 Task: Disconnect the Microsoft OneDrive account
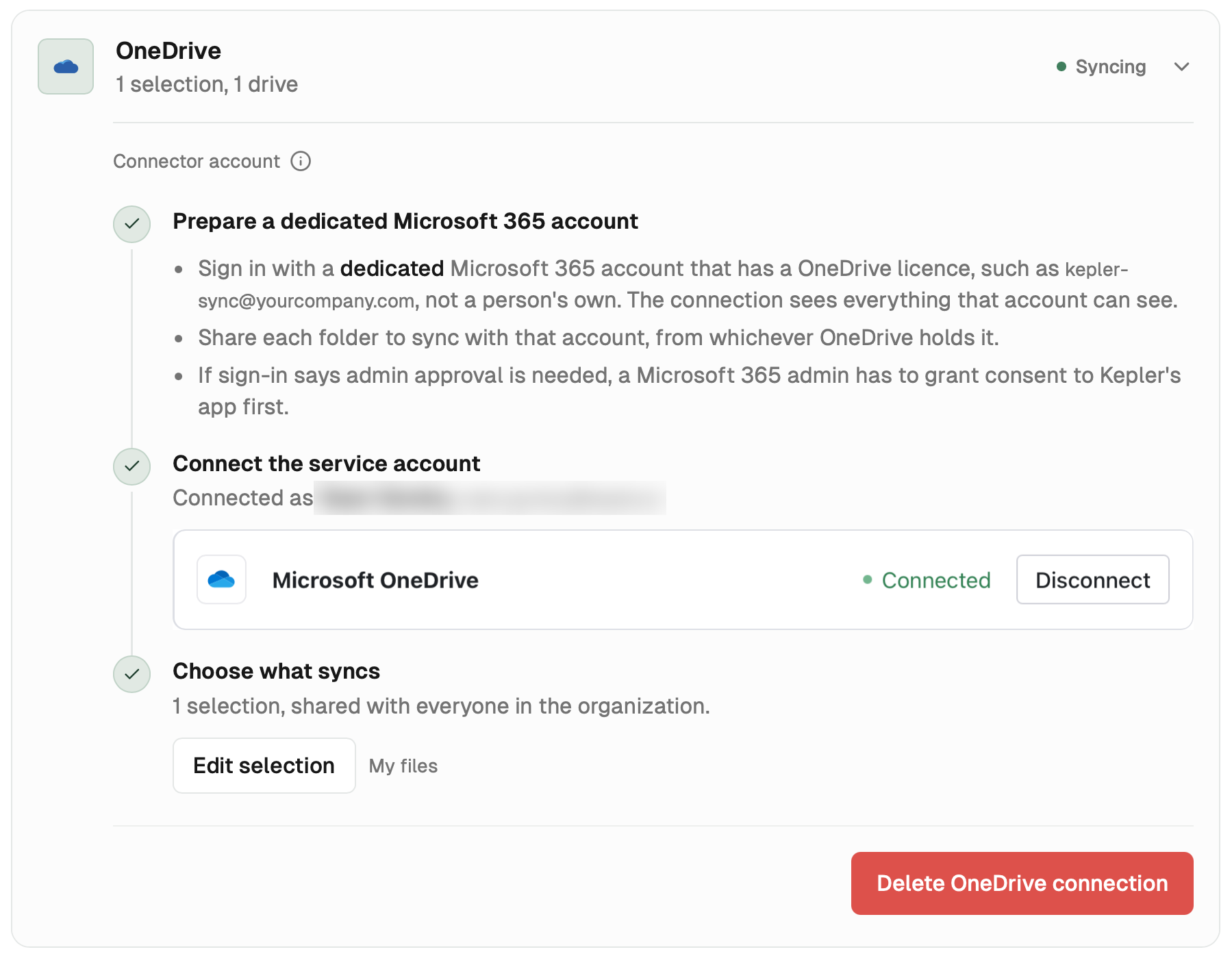1092,579
